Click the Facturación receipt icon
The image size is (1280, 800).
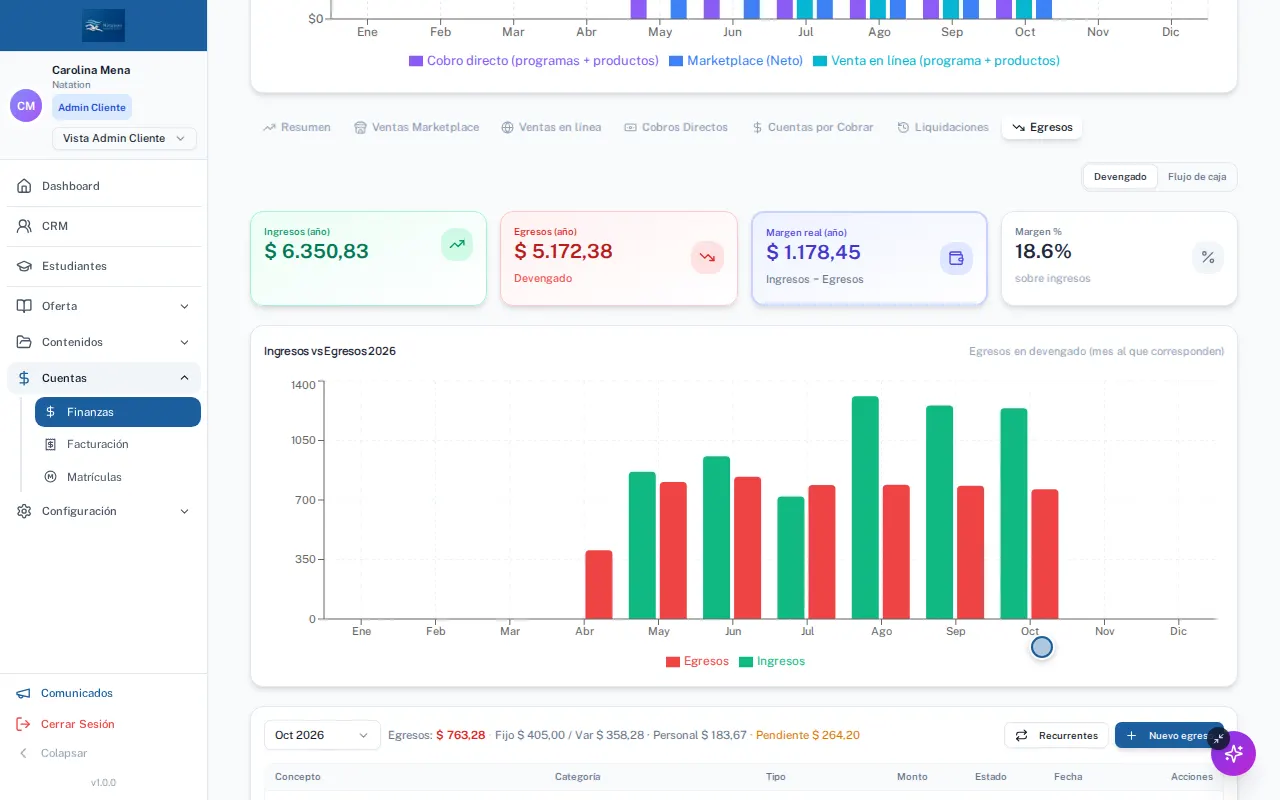pos(50,444)
